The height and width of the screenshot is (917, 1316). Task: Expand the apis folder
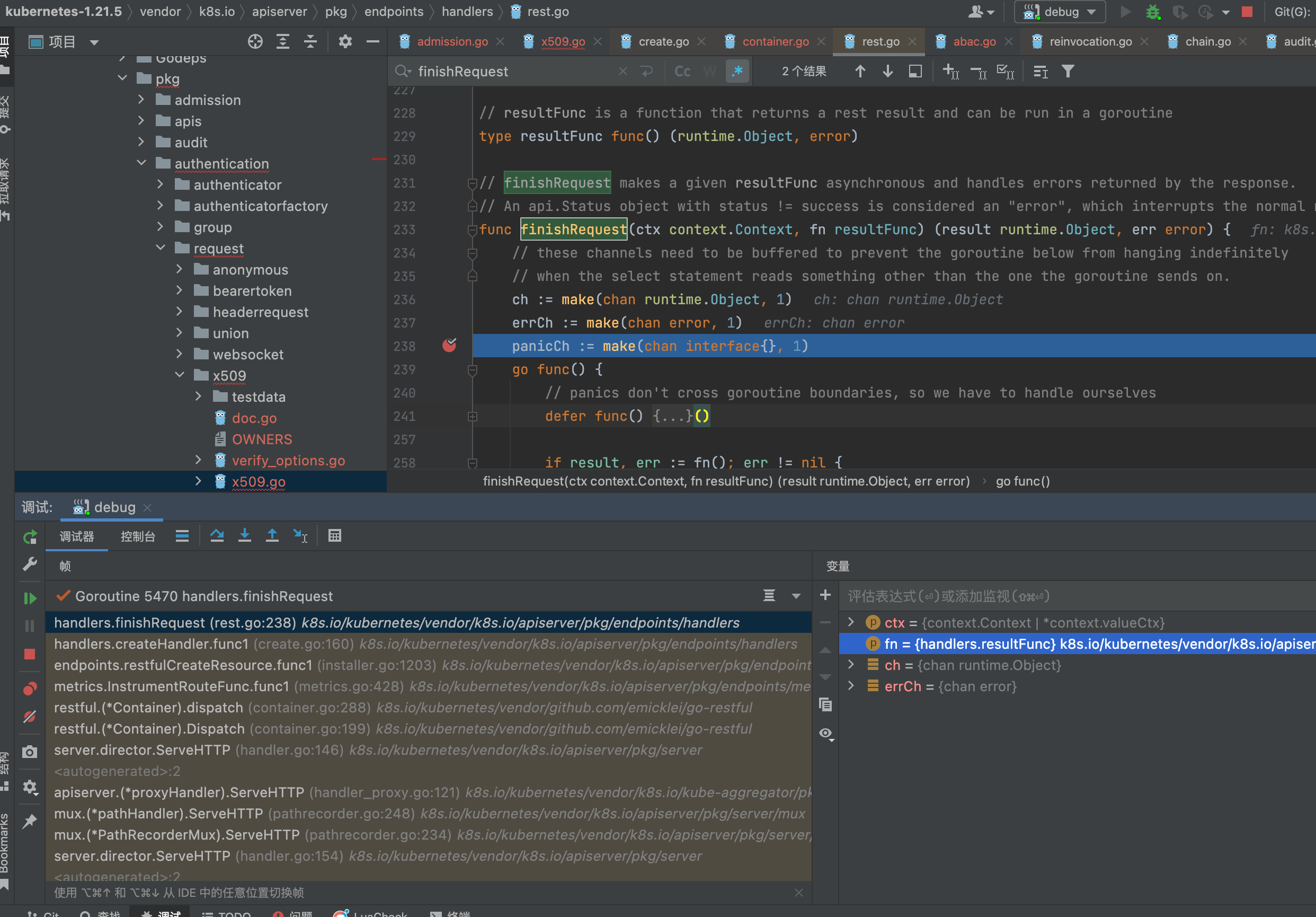pos(141,121)
